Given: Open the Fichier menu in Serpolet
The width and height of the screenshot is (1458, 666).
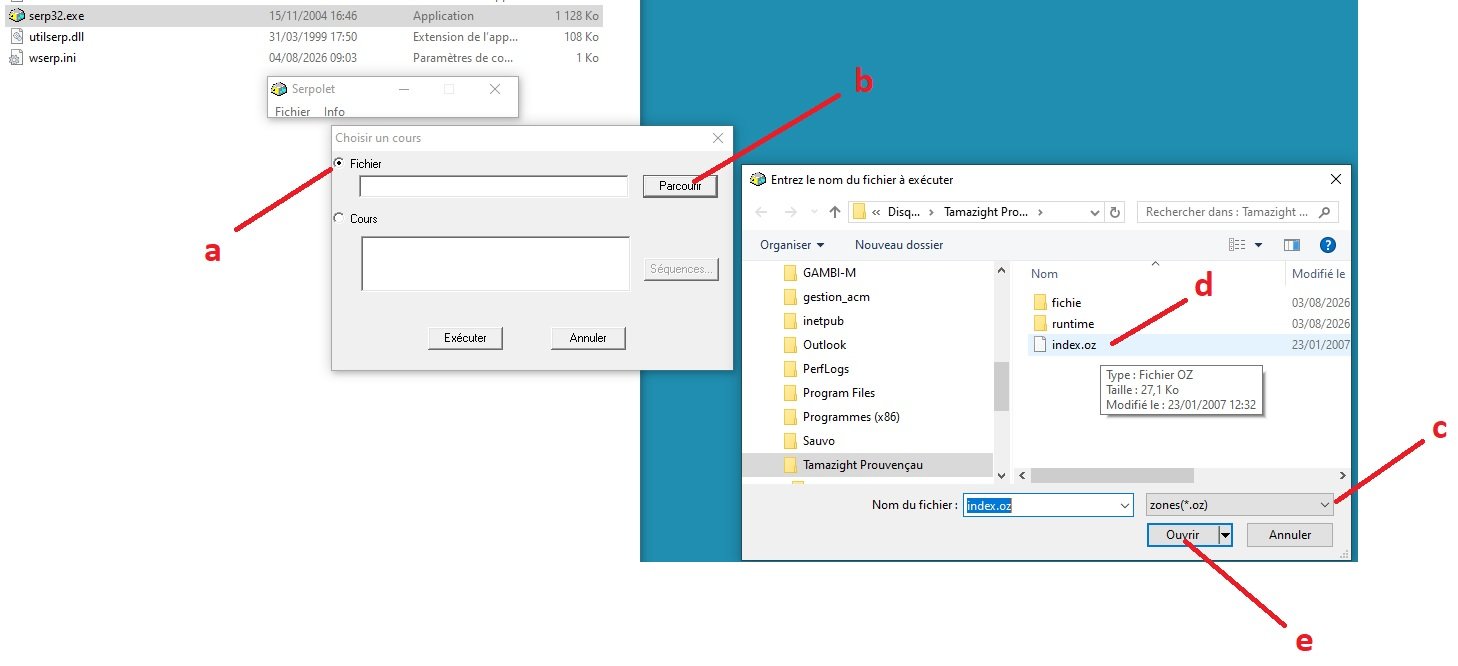Looking at the screenshot, I should click(x=293, y=112).
